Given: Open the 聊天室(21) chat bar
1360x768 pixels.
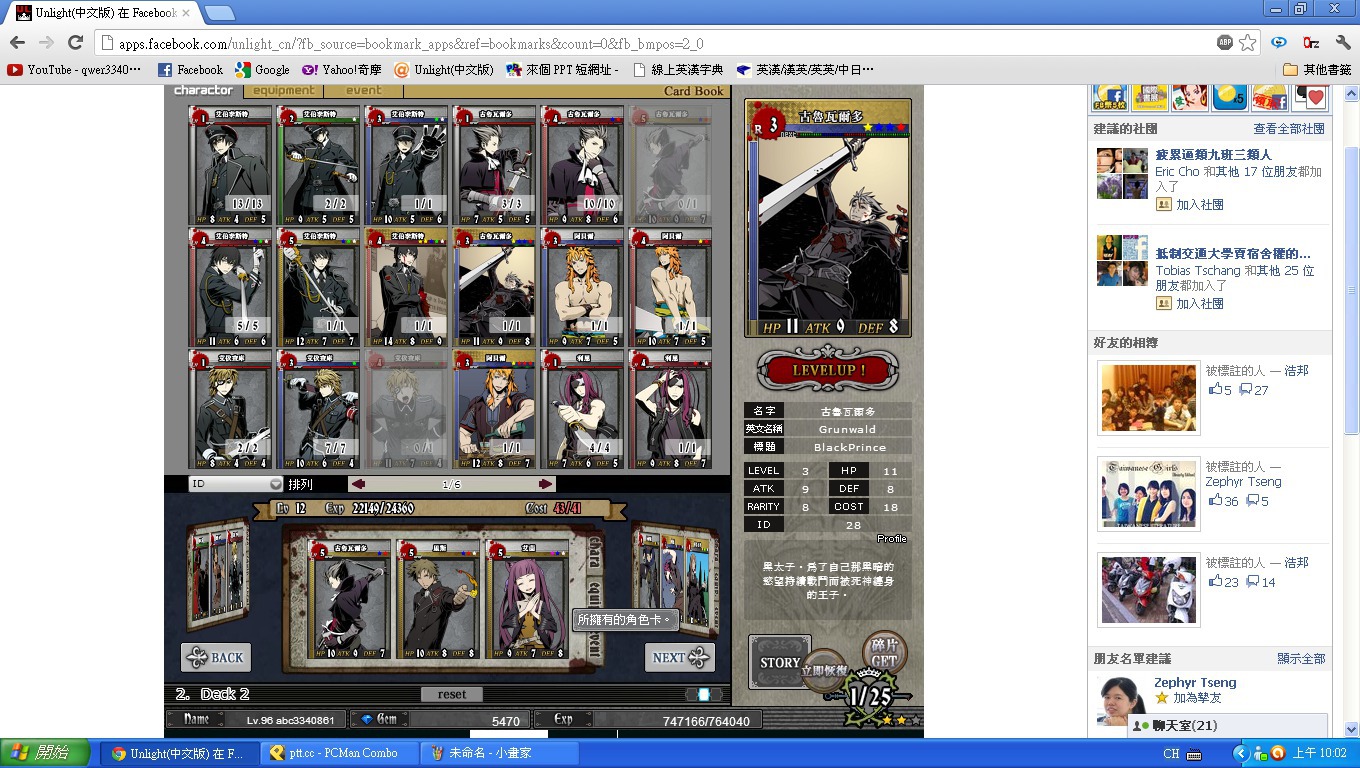Looking at the screenshot, I should [1227, 726].
